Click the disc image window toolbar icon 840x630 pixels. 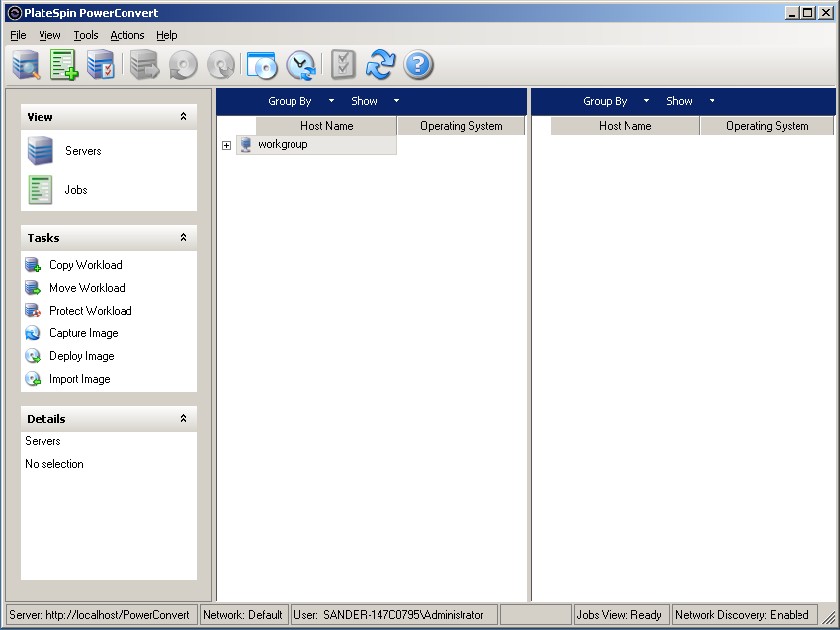coord(261,65)
